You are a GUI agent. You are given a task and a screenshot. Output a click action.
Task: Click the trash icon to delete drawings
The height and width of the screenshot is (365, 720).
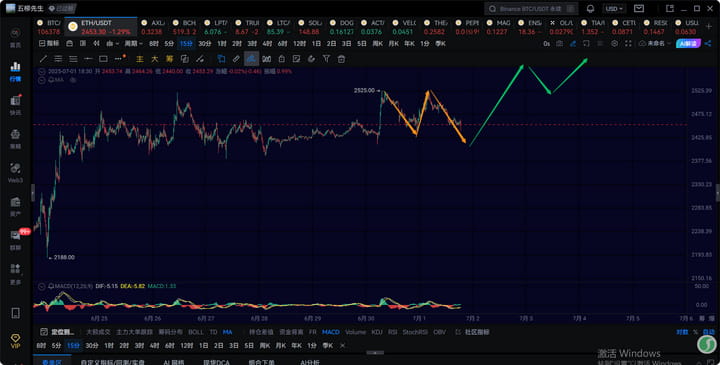coord(341,59)
